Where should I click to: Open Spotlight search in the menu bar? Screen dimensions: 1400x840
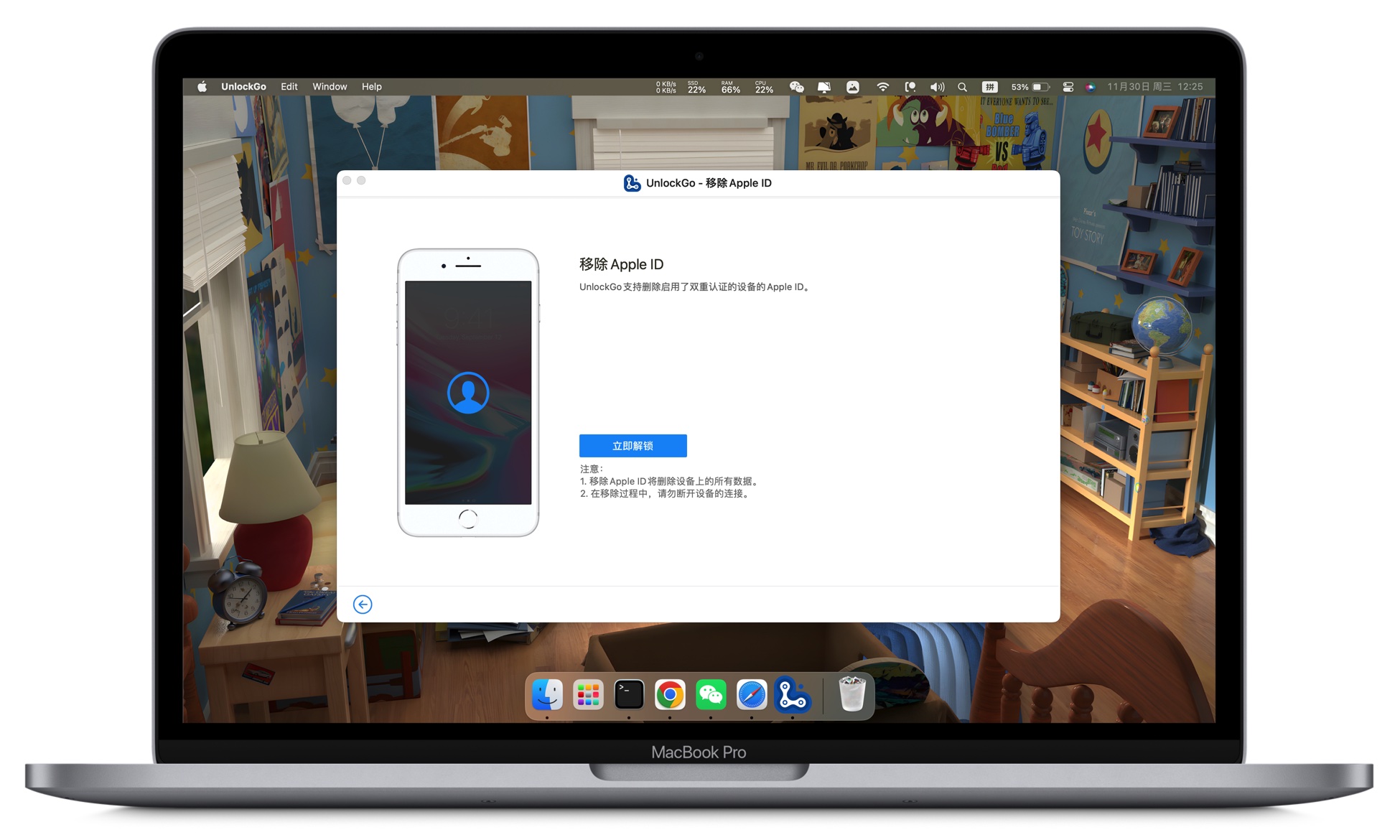962,87
